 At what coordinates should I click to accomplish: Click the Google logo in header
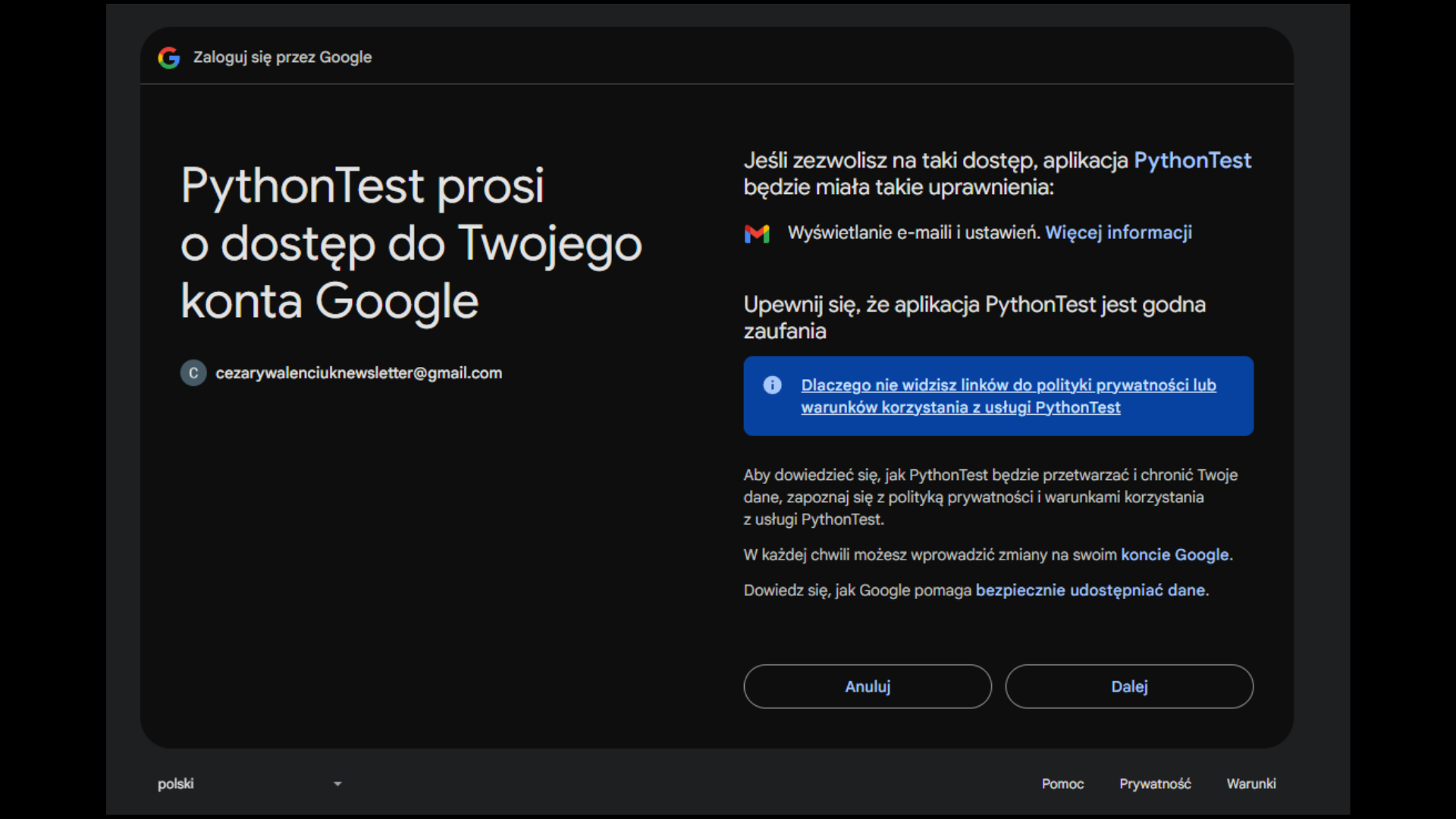click(168, 58)
